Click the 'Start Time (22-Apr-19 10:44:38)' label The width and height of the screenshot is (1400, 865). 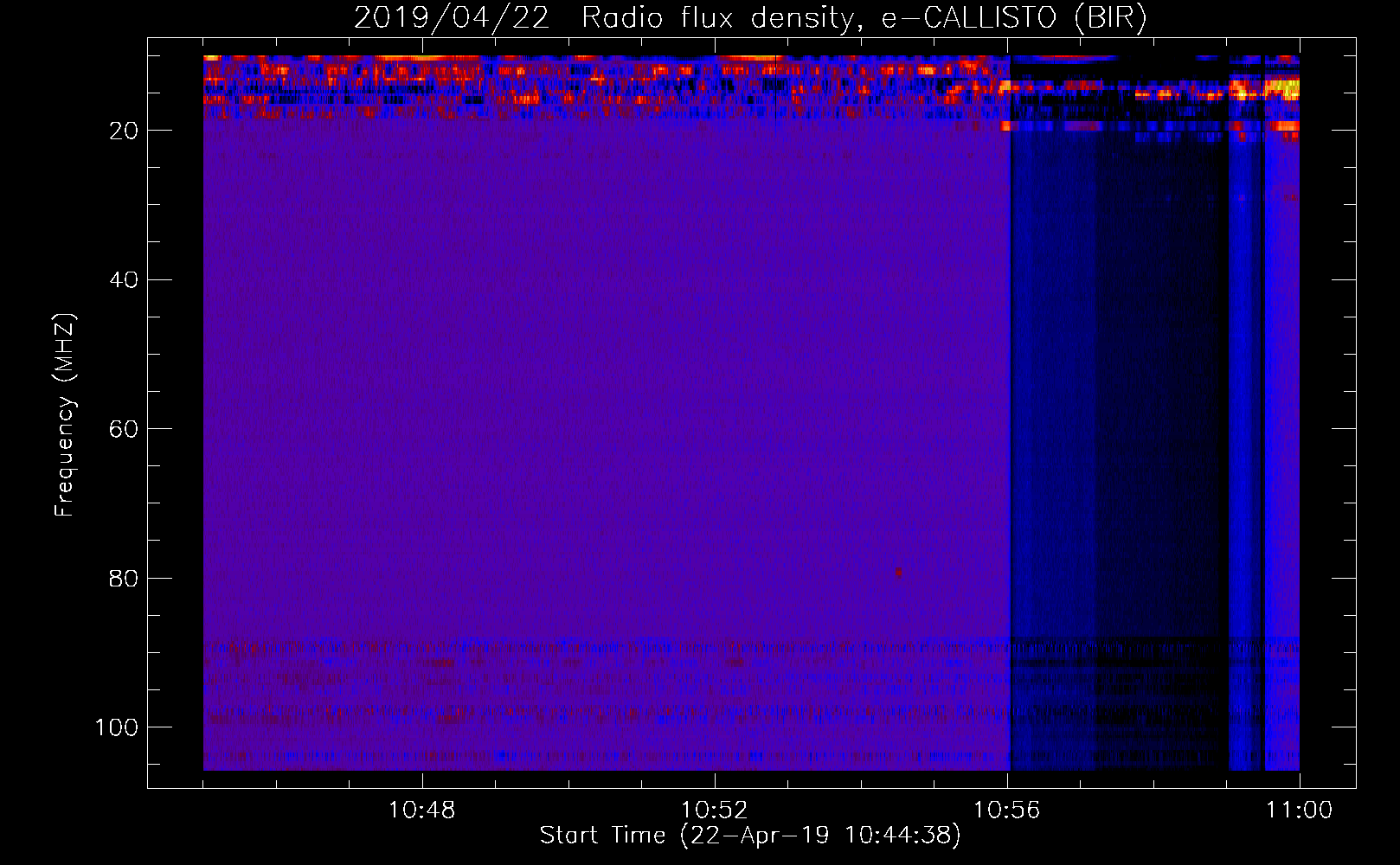tap(750, 836)
